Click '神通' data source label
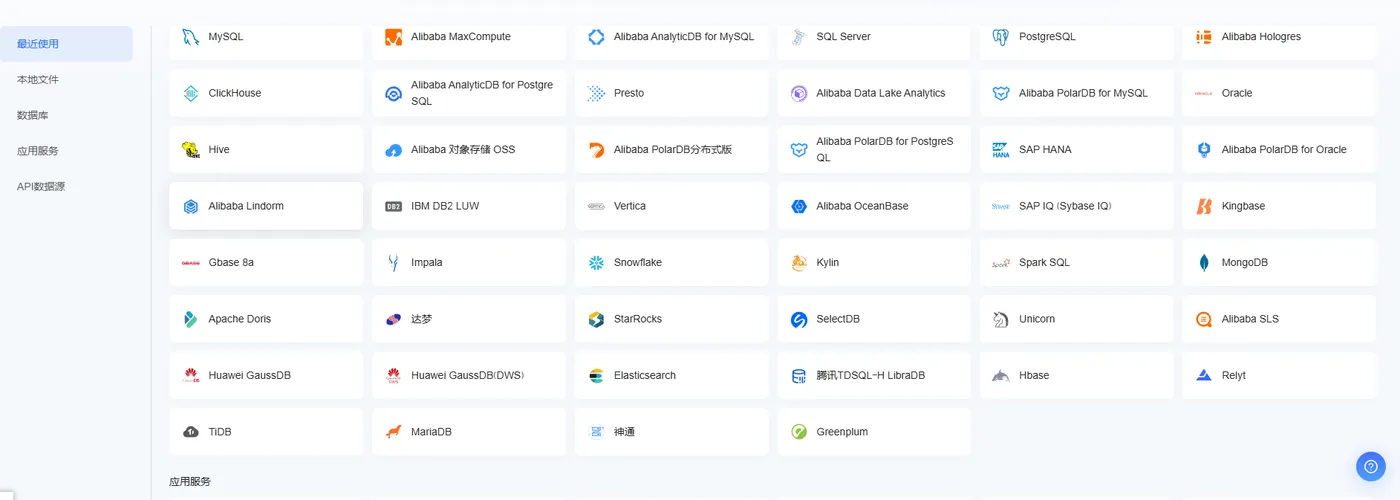The image size is (1400, 500). pos(624,432)
